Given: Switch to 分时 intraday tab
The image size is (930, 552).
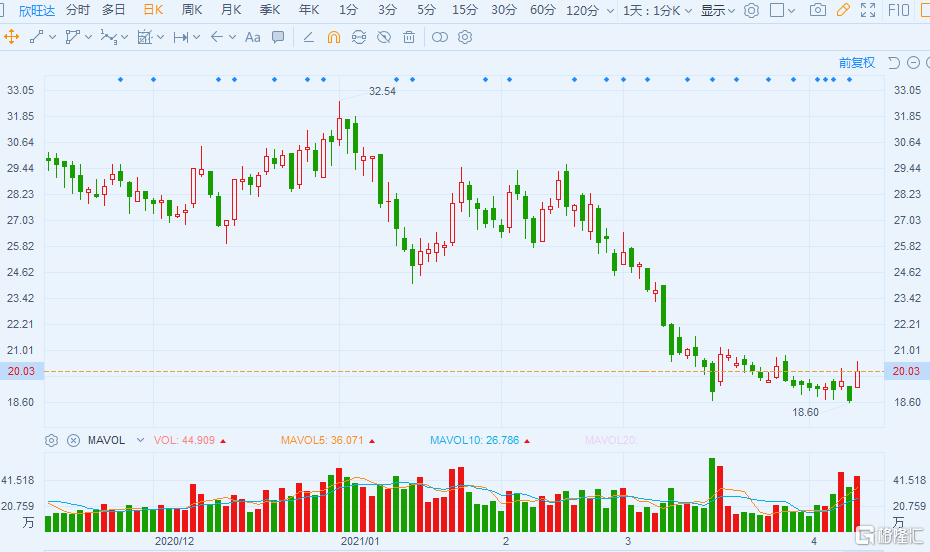Looking at the screenshot, I should pos(77,10).
